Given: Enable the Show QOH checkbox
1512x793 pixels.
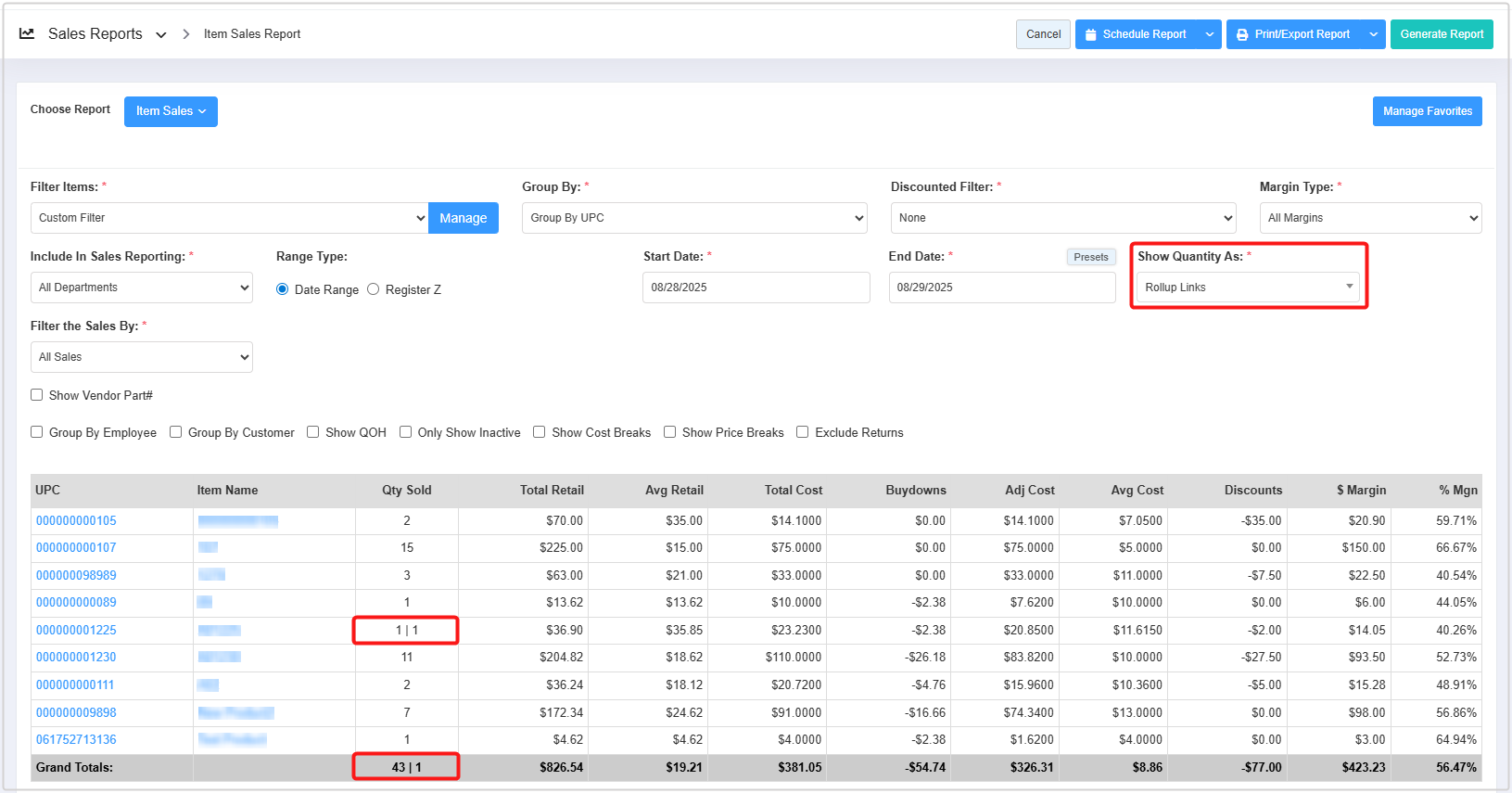Looking at the screenshot, I should click(x=313, y=432).
